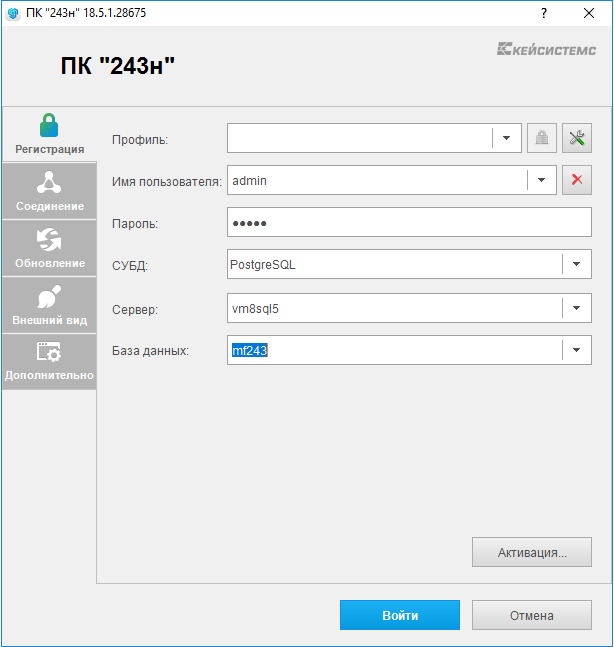The height and width of the screenshot is (647, 614).
Task: Expand the Профиль dropdown list
Action: coord(506,138)
